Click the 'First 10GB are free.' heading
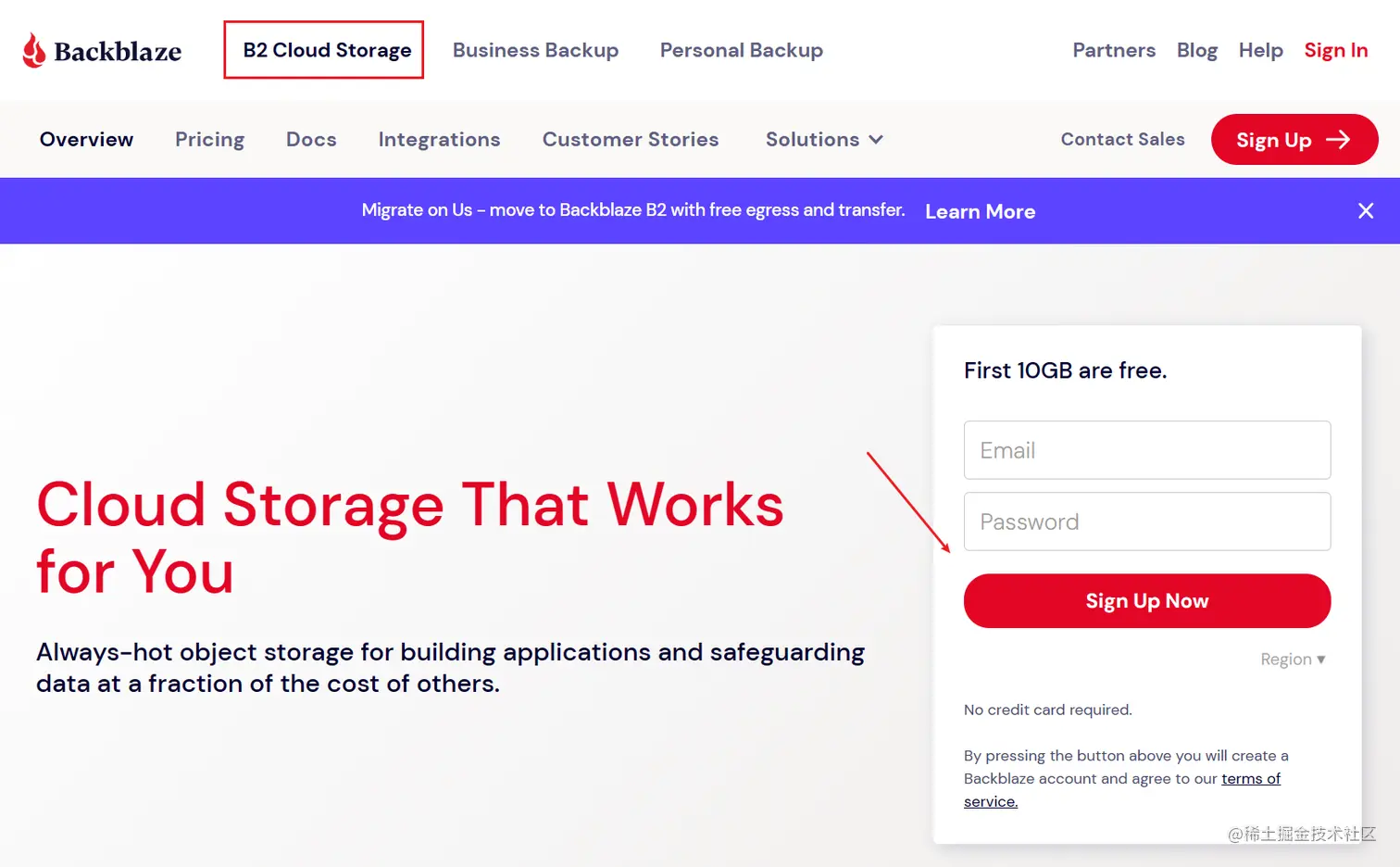The height and width of the screenshot is (867, 1400). (1065, 371)
